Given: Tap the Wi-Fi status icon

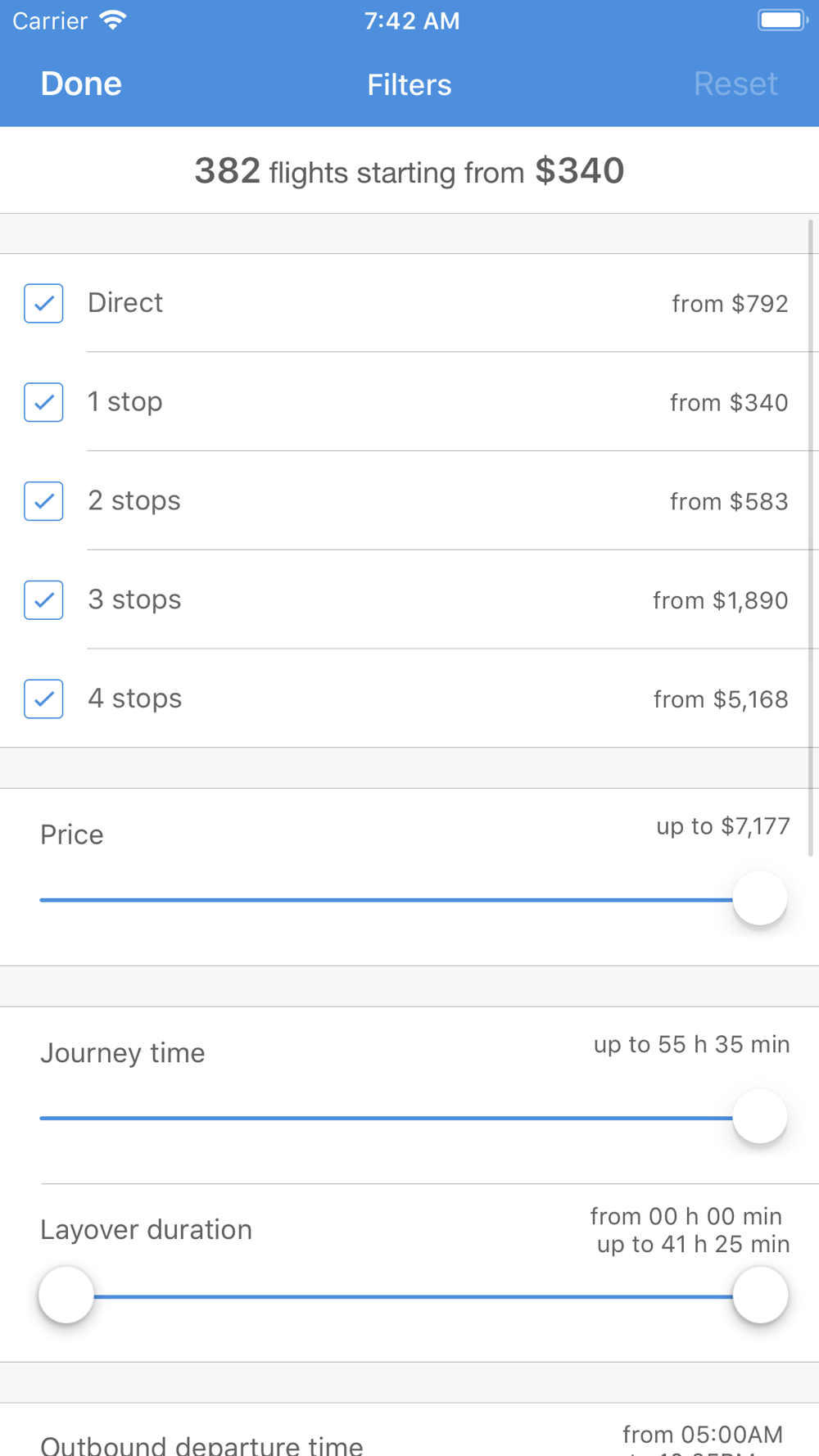Looking at the screenshot, I should click(113, 20).
